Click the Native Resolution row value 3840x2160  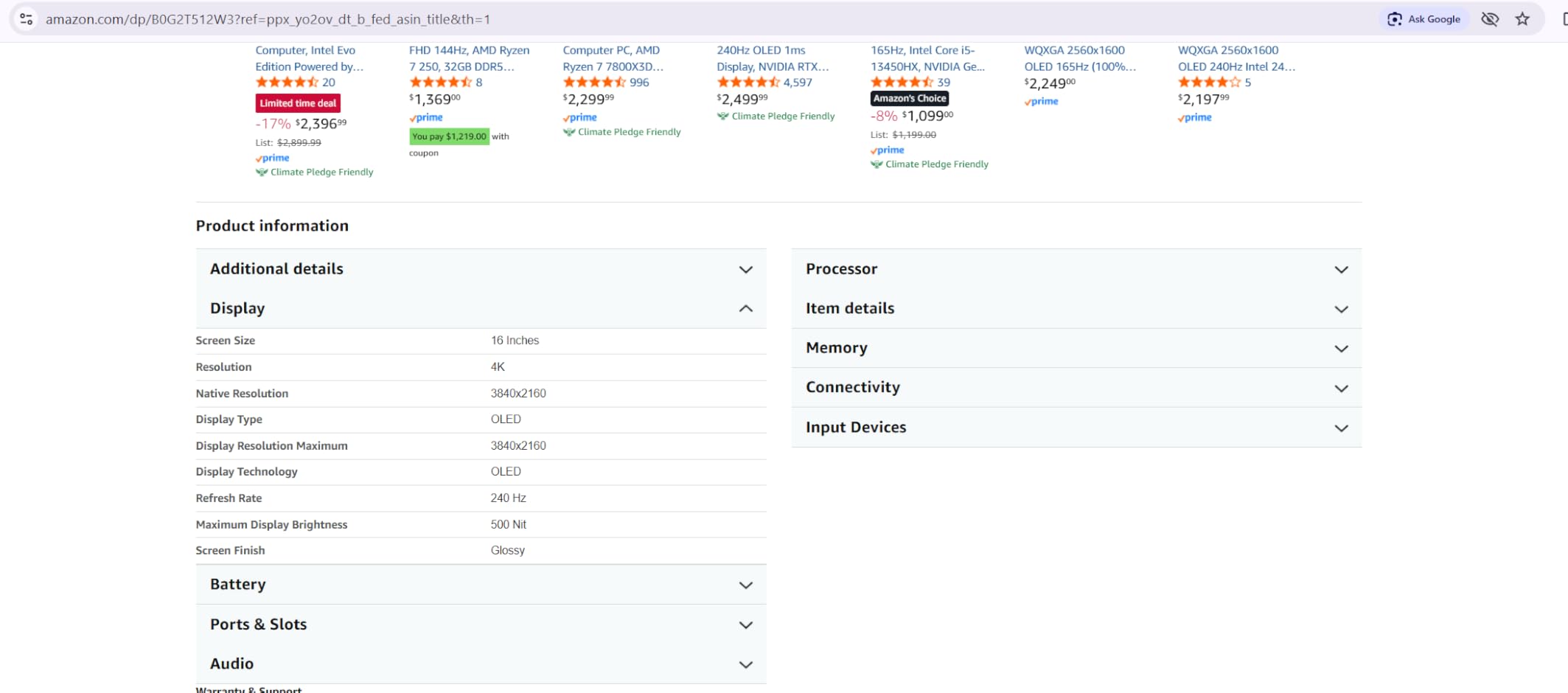click(518, 394)
